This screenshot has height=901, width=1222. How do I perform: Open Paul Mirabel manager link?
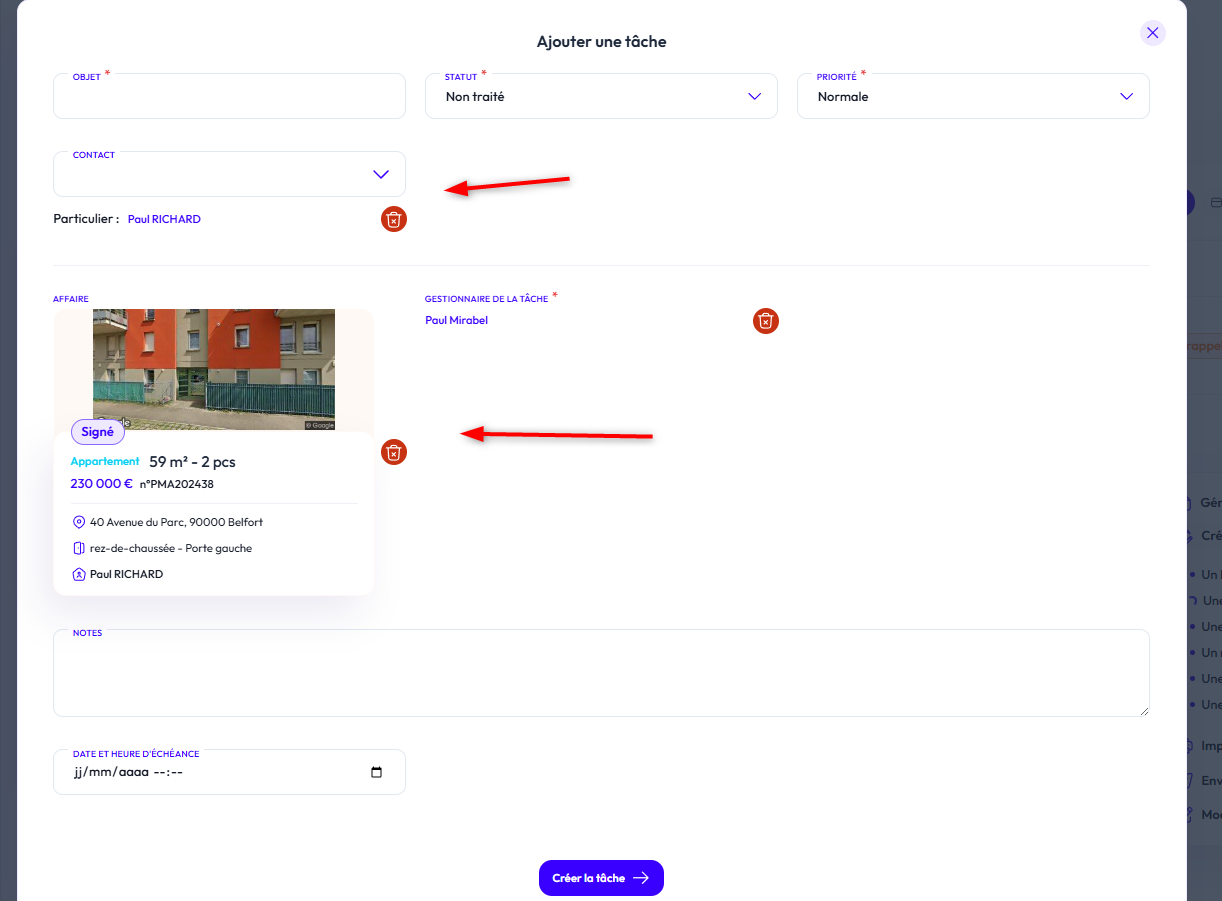(456, 321)
